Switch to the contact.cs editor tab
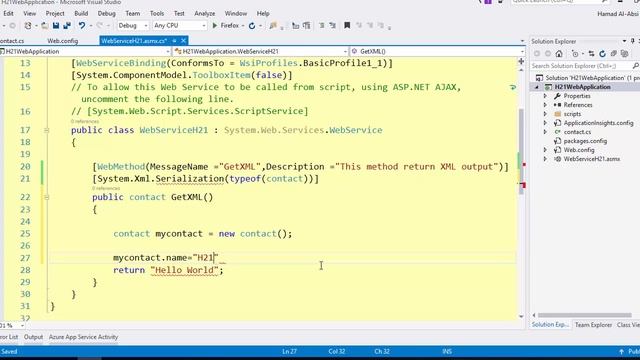640x360 pixels. [x=11, y=41]
